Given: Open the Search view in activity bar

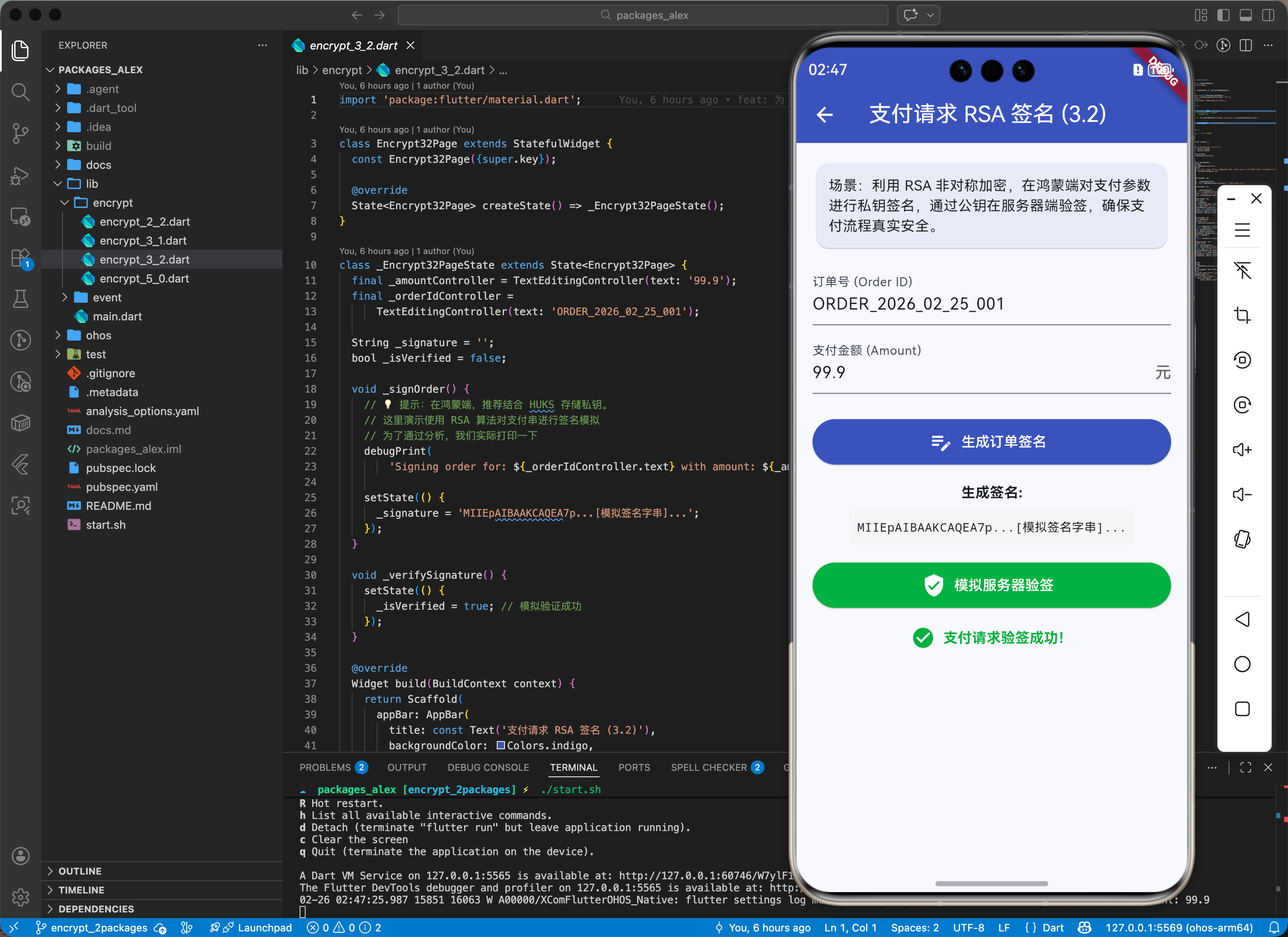Looking at the screenshot, I should point(20,92).
